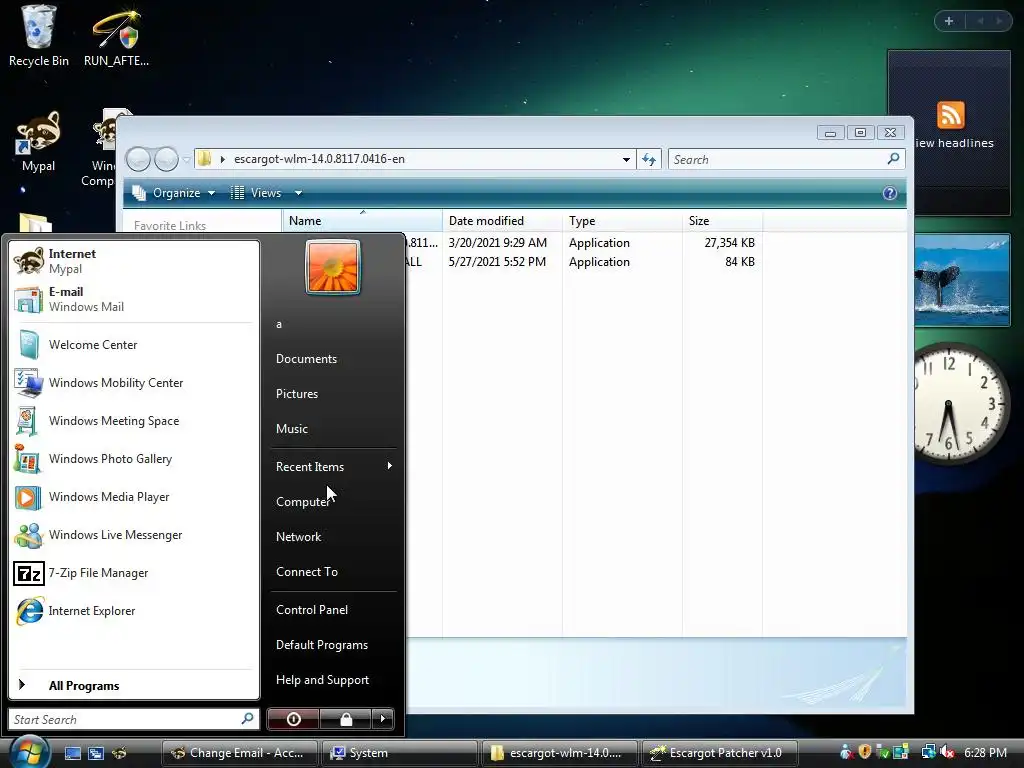Screen dimensions: 1024x768
Task: Sort files by Name column
Action: pyautogui.click(x=362, y=221)
